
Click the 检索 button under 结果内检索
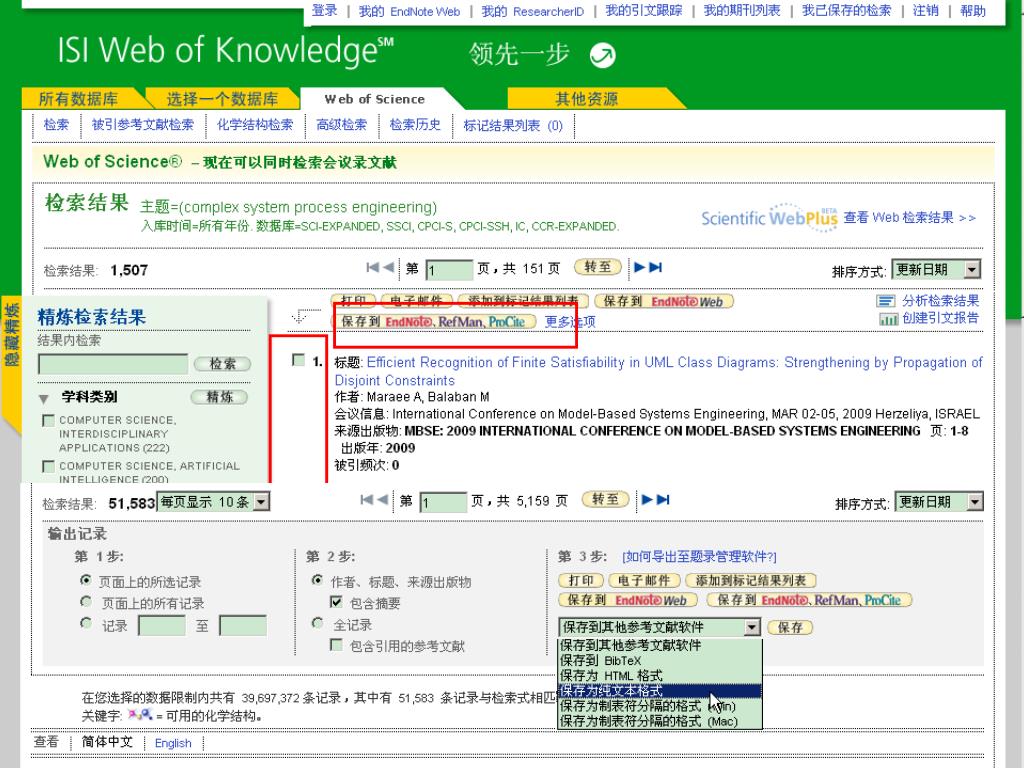click(222, 364)
